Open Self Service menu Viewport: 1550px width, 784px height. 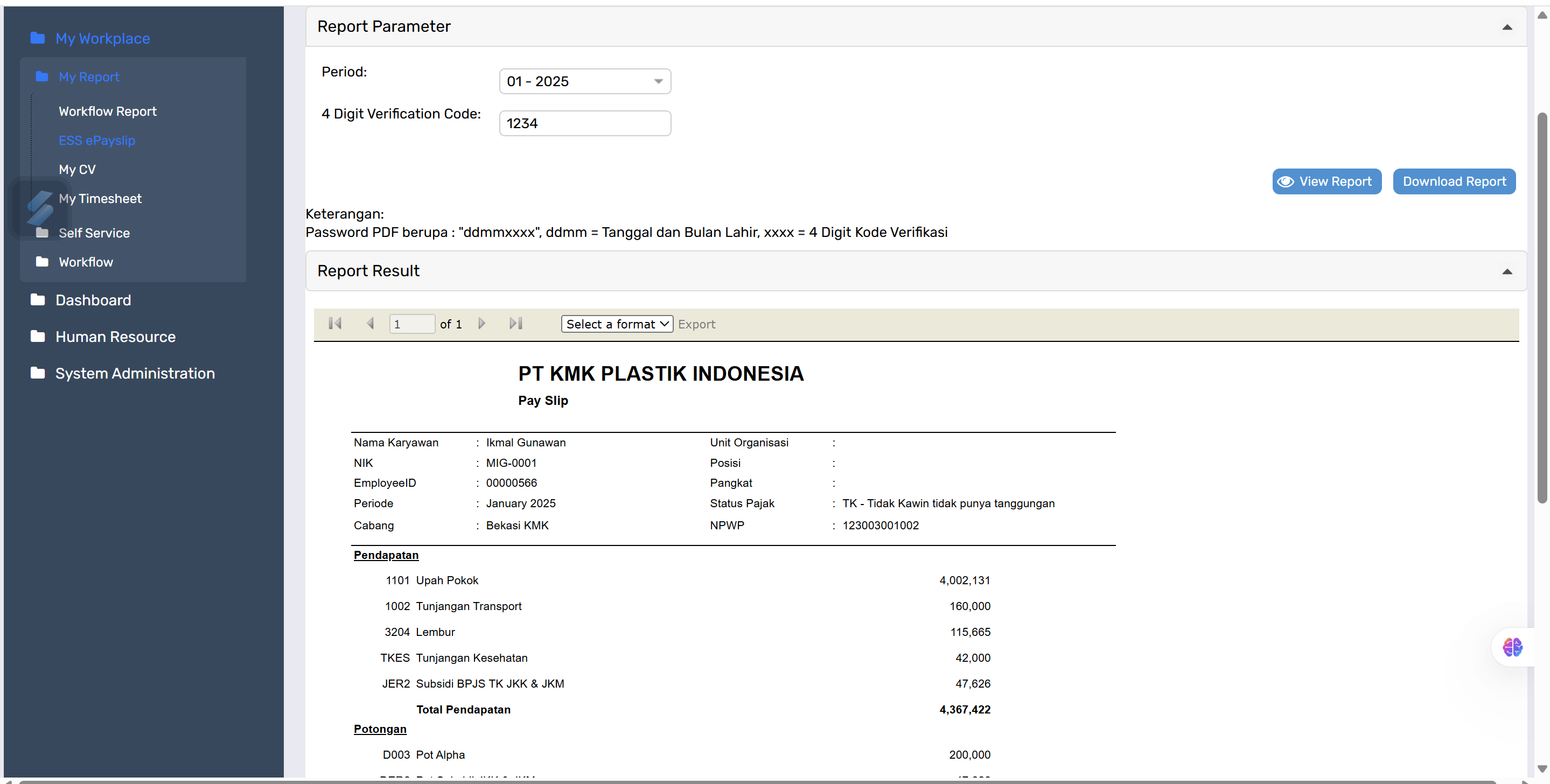click(94, 233)
